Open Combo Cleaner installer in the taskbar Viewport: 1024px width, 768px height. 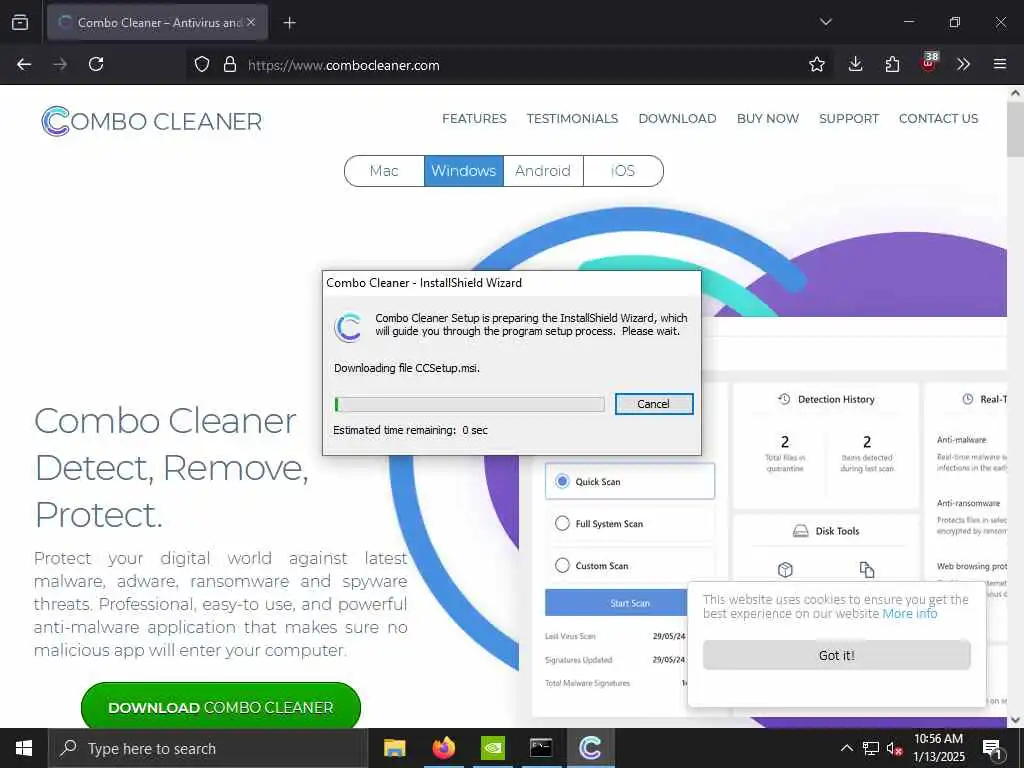pos(590,748)
